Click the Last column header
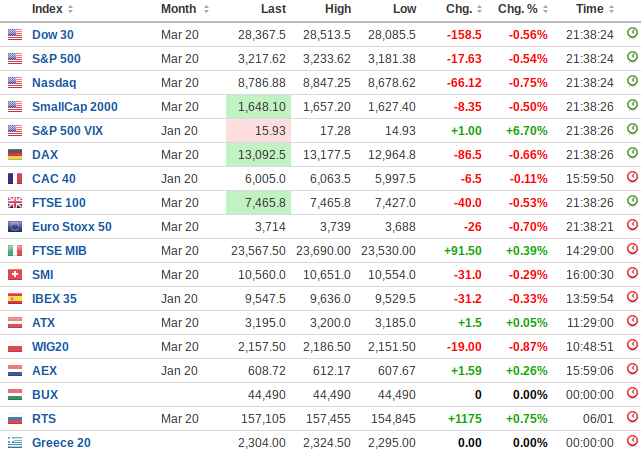 click(x=273, y=9)
